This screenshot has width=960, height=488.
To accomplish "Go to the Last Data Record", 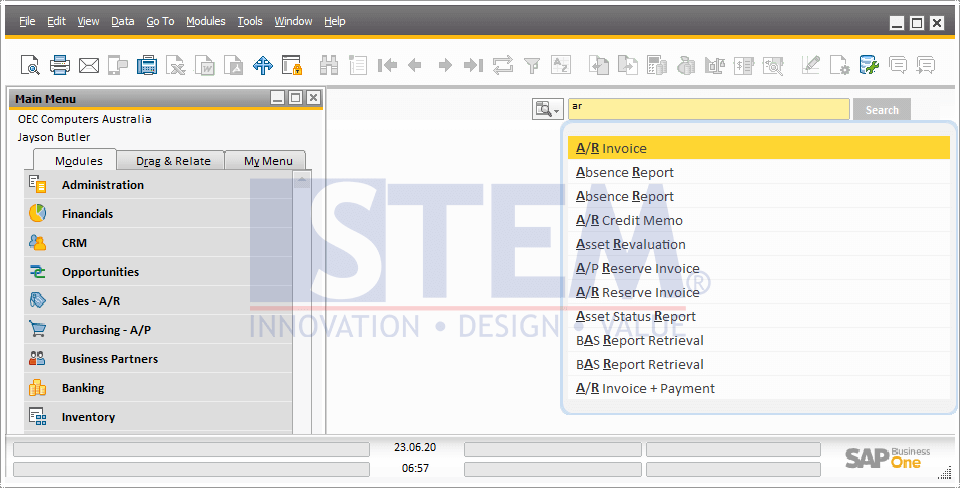I will pos(473,65).
